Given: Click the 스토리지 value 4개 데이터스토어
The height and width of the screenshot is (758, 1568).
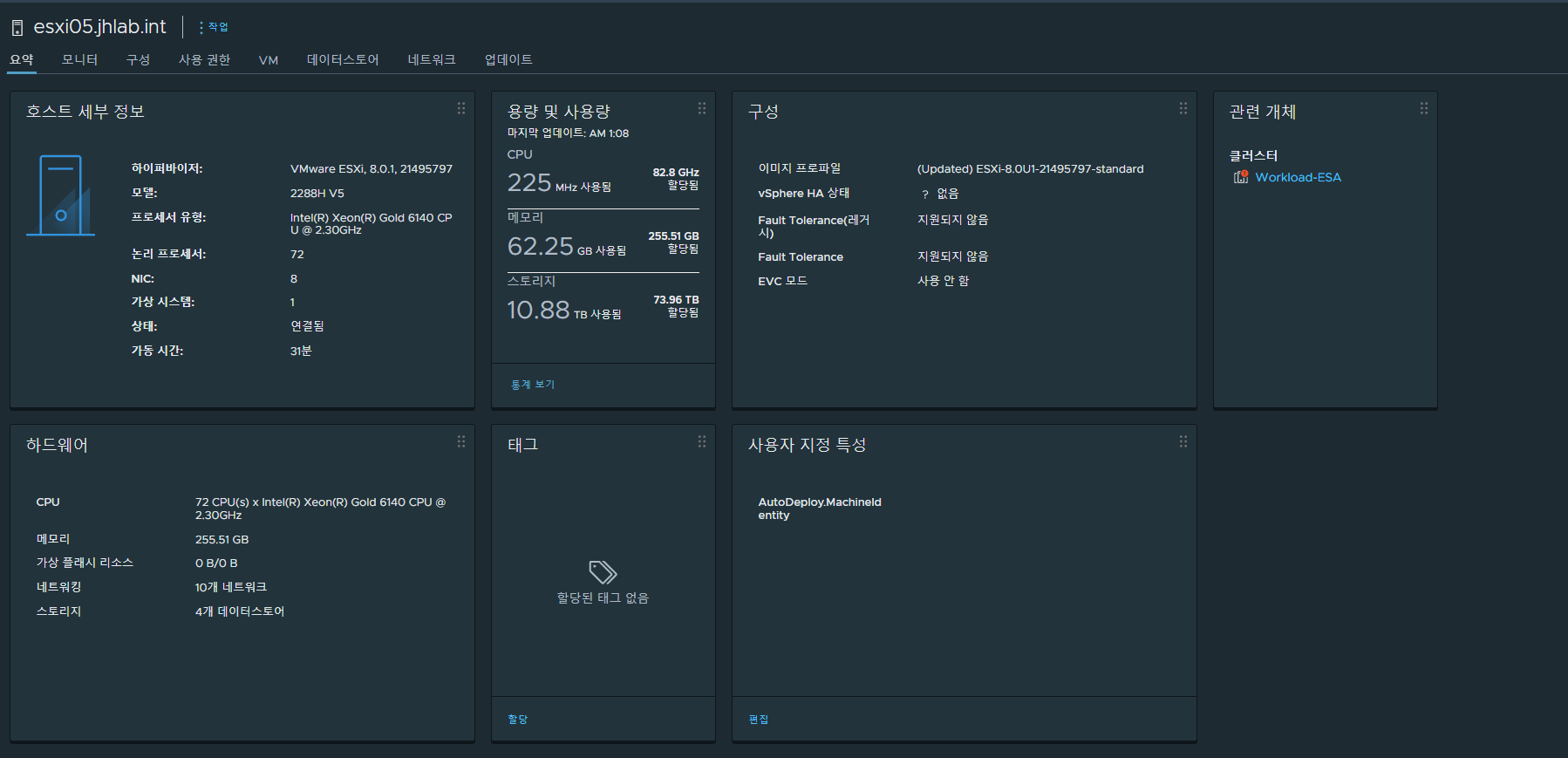Looking at the screenshot, I should (240, 611).
